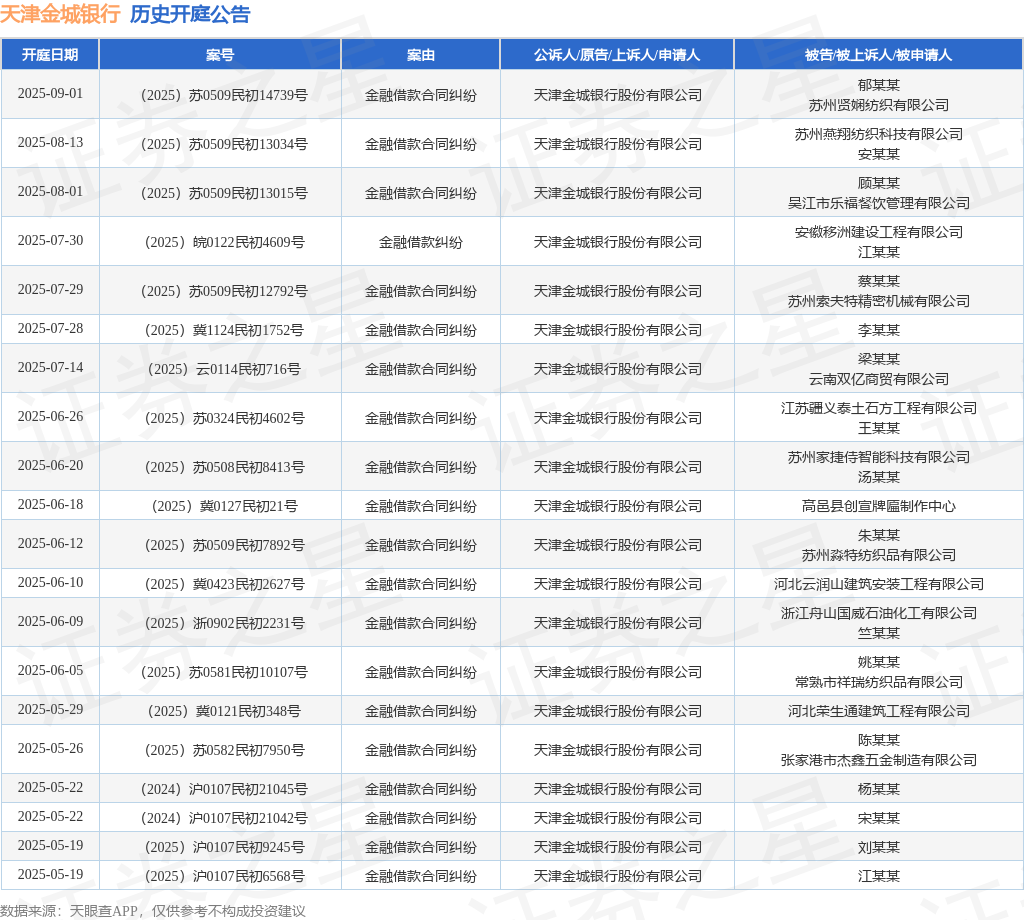Click the 案由 column header

pos(420,54)
